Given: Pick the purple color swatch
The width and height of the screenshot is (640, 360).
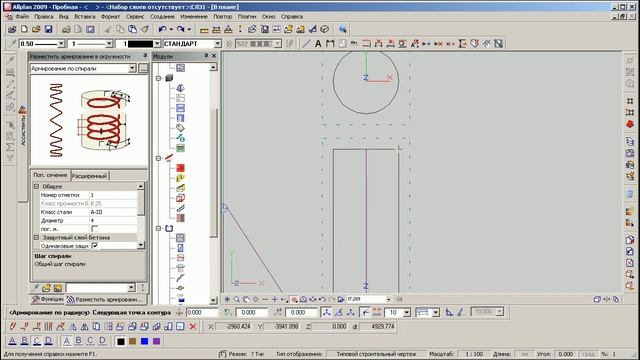Looking at the screenshot, I should [157, 341].
